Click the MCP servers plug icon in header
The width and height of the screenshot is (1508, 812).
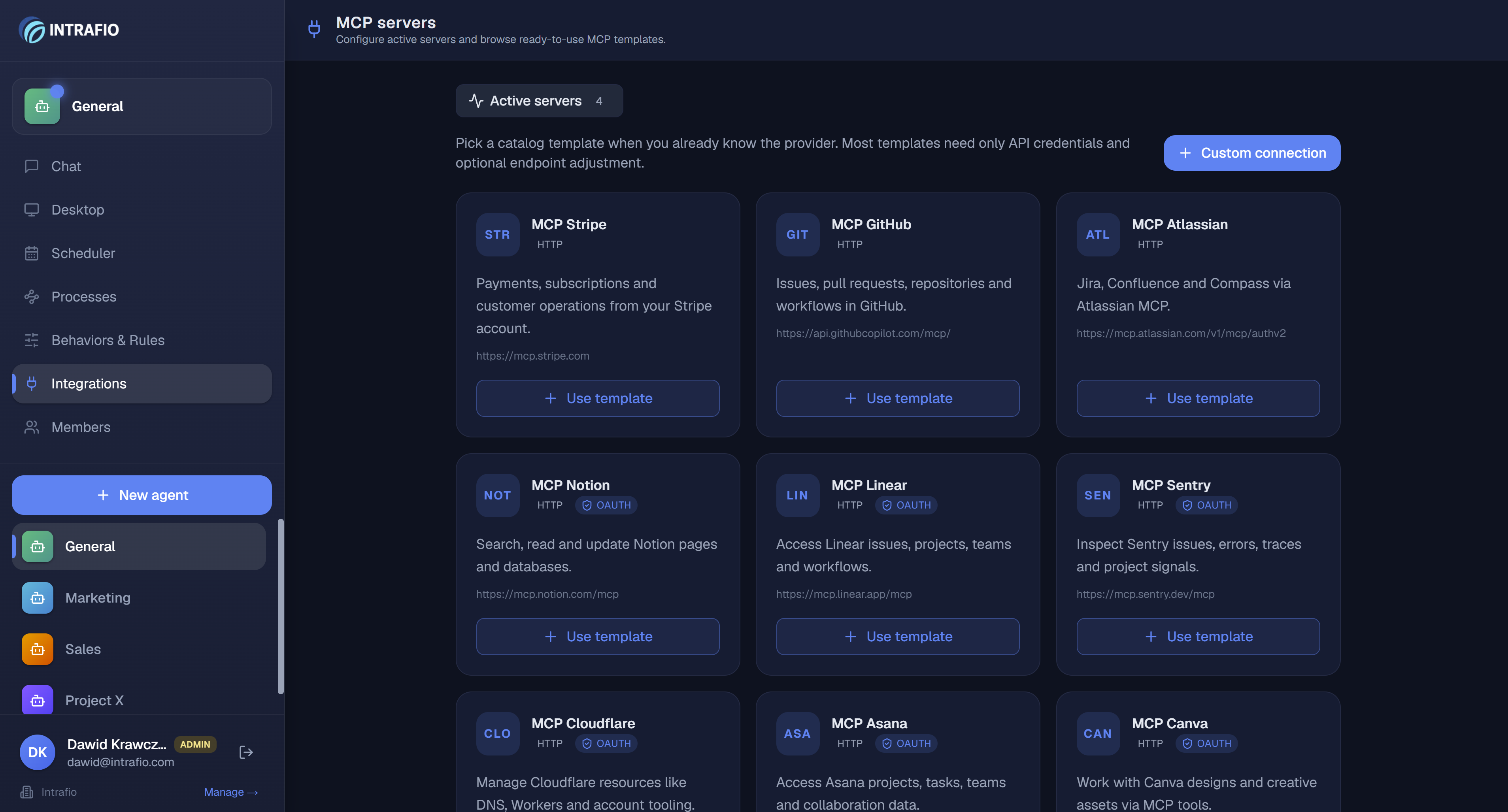coord(314,29)
